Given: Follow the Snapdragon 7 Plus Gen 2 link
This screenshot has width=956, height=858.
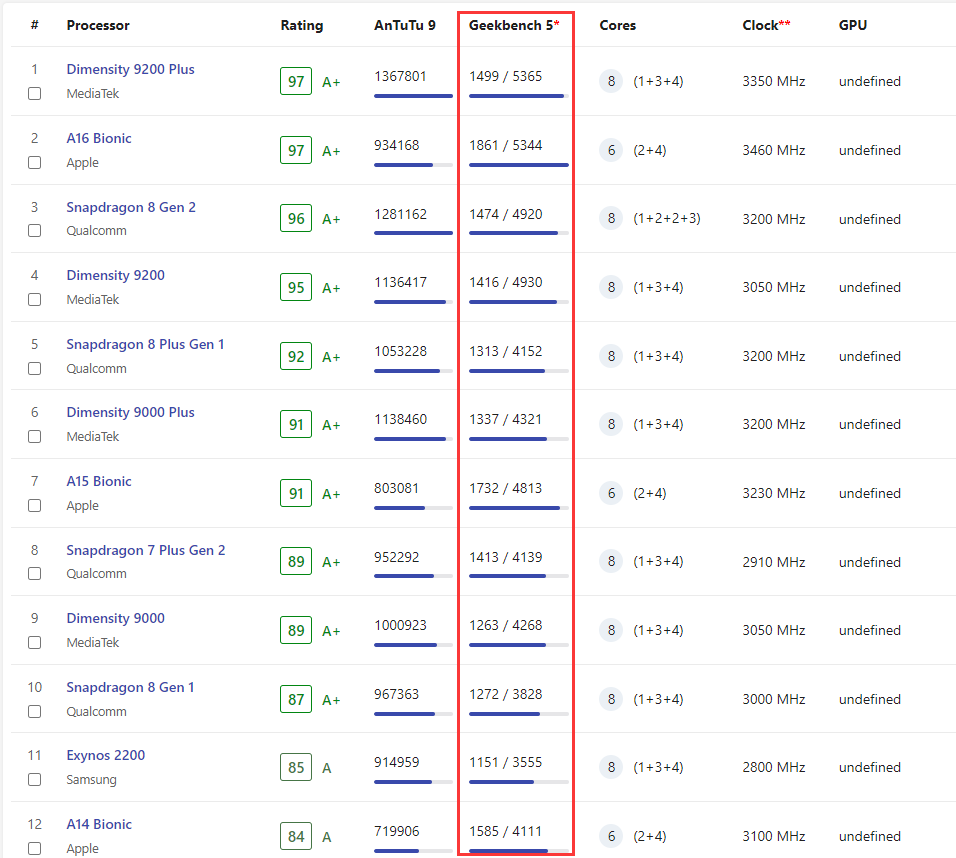Looking at the screenshot, I should coord(146,550).
